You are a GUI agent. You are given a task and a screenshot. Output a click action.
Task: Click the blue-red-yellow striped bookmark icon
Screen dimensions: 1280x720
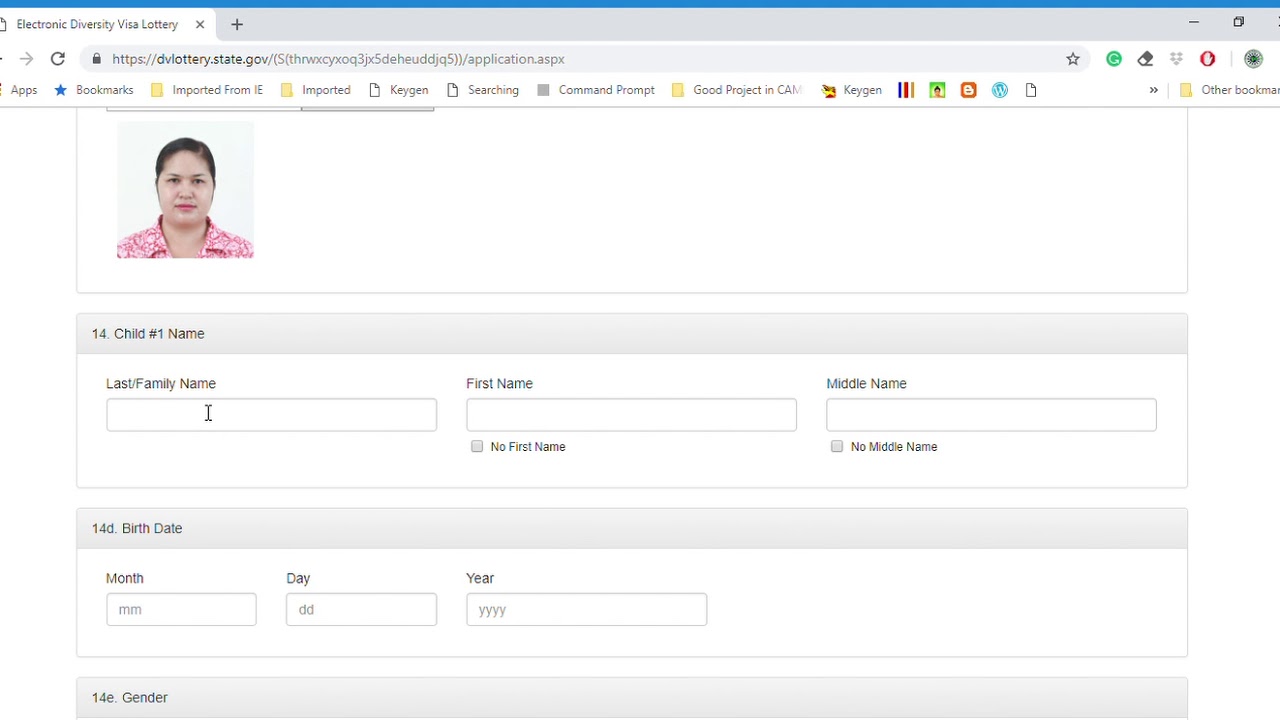[906, 90]
